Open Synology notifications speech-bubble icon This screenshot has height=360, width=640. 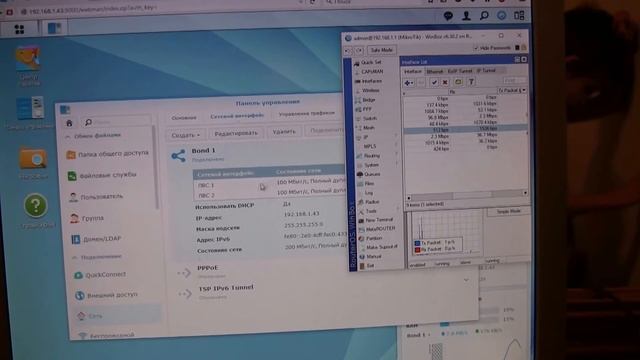tap(448, 16)
